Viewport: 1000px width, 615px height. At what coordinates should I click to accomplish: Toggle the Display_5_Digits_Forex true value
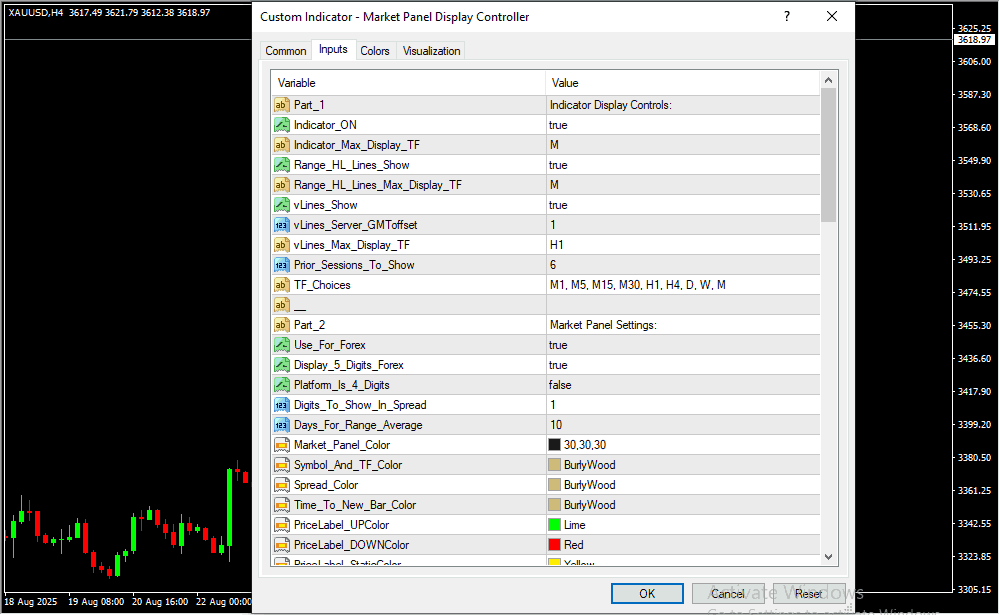(x=682, y=365)
